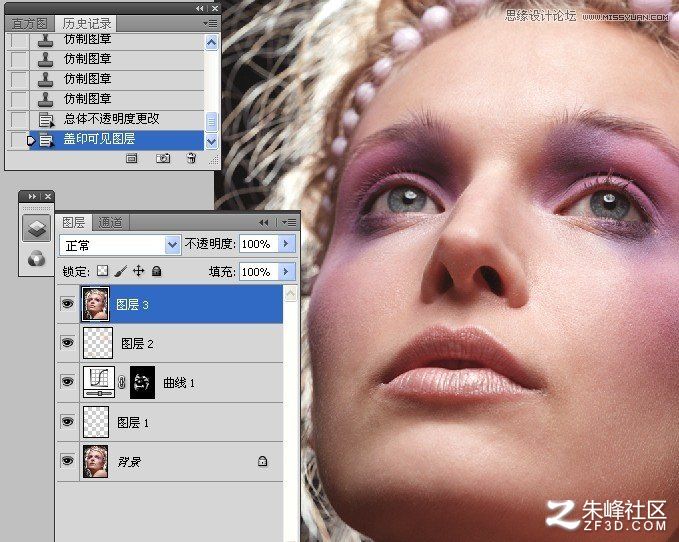Toggle history brush source box for 盖印可见图层
The image size is (679, 542).
point(17,140)
